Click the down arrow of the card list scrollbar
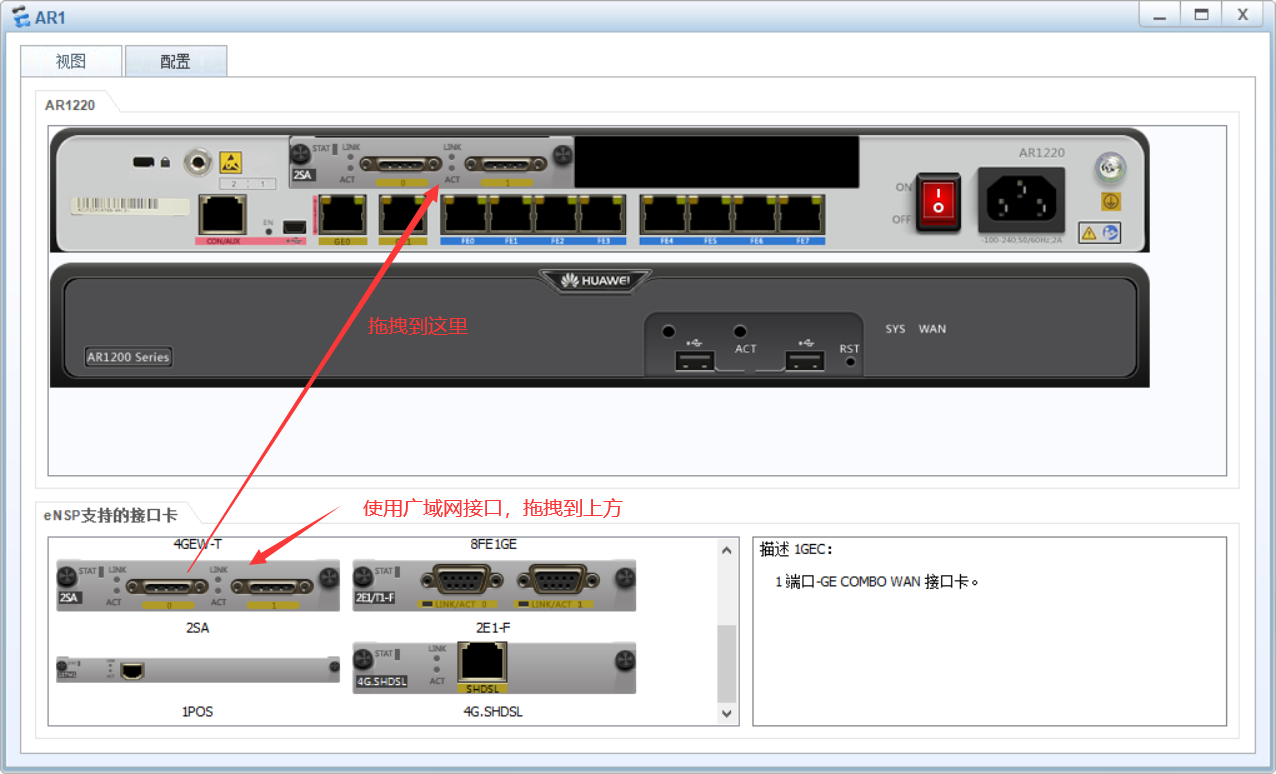The width and height of the screenshot is (1276, 774). point(727,713)
